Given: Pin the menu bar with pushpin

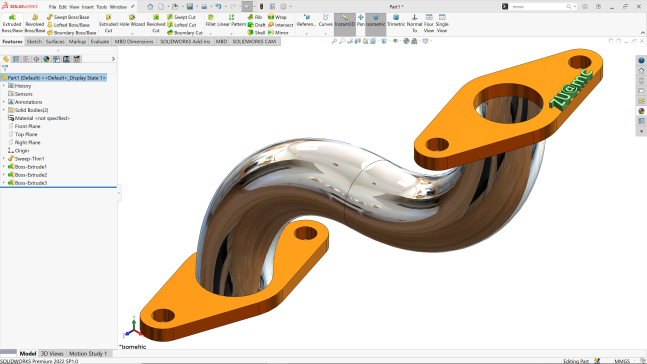Looking at the screenshot, I should (x=132, y=7).
